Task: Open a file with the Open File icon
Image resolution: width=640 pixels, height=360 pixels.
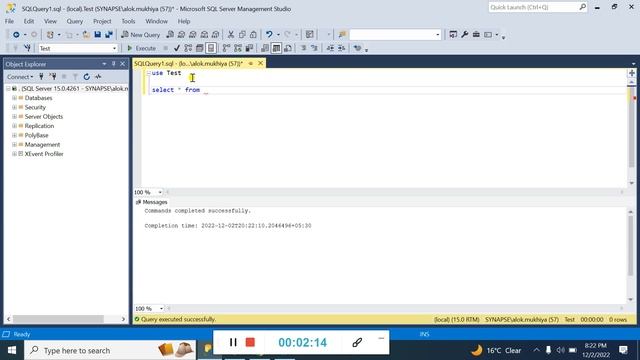Action: pos(86,35)
